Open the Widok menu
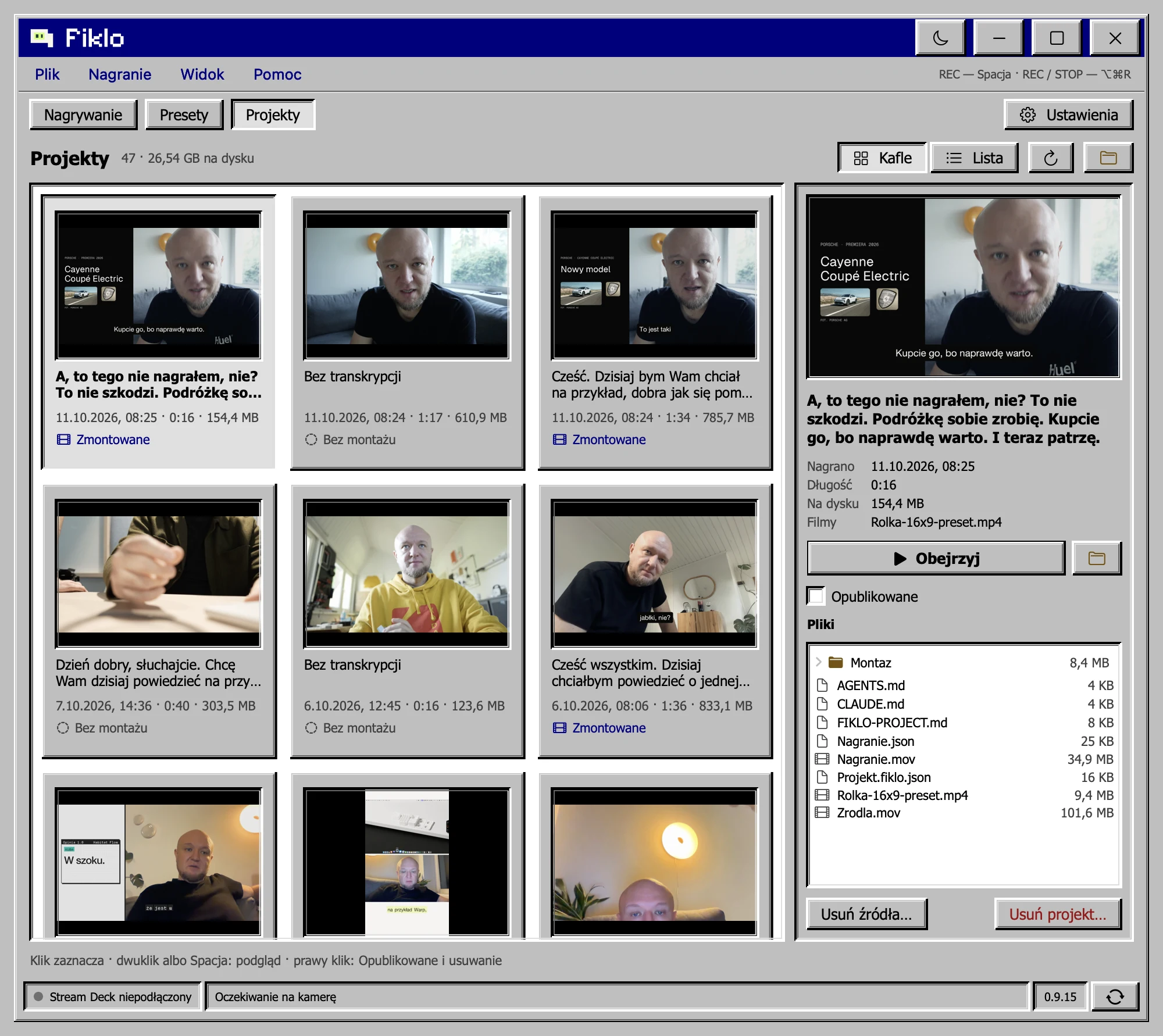The width and height of the screenshot is (1163, 1036). tap(202, 74)
